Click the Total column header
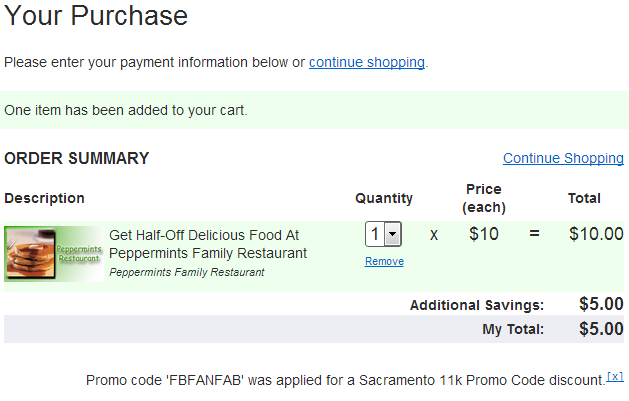629x401 pixels. 584,198
